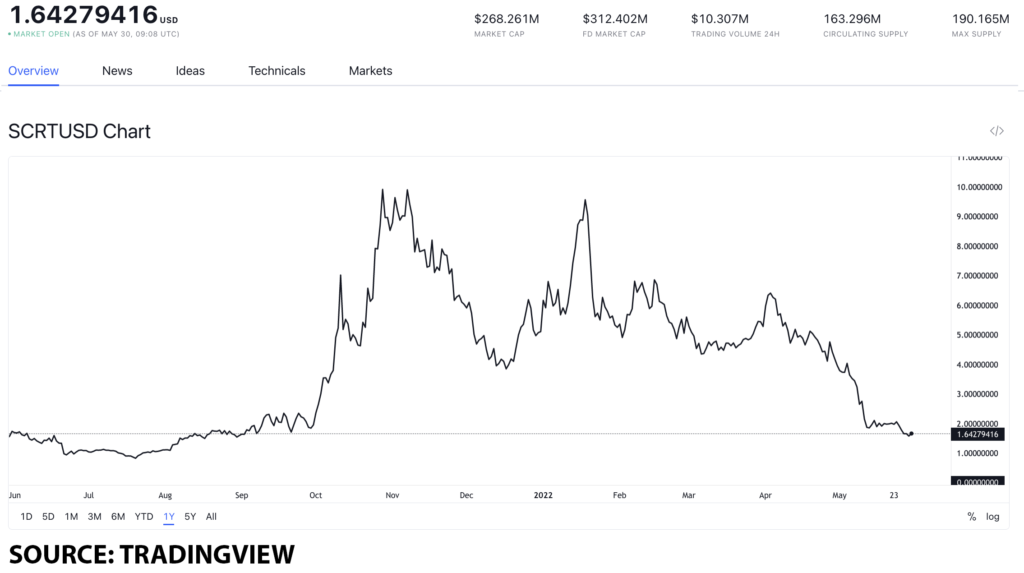Image resolution: width=1024 pixels, height=573 pixels.
Task: Select the 1M time range
Action: click(x=71, y=516)
